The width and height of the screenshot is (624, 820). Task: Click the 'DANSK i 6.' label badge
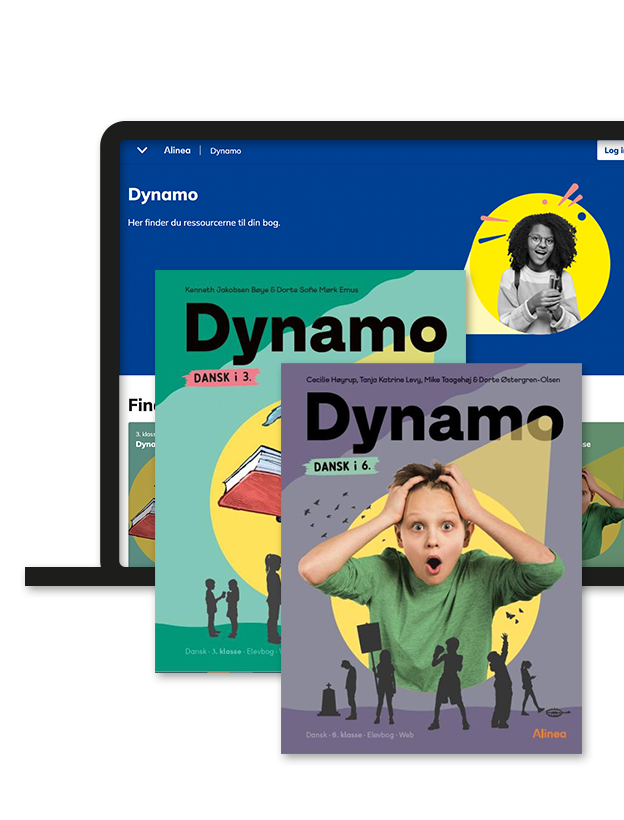(x=342, y=466)
